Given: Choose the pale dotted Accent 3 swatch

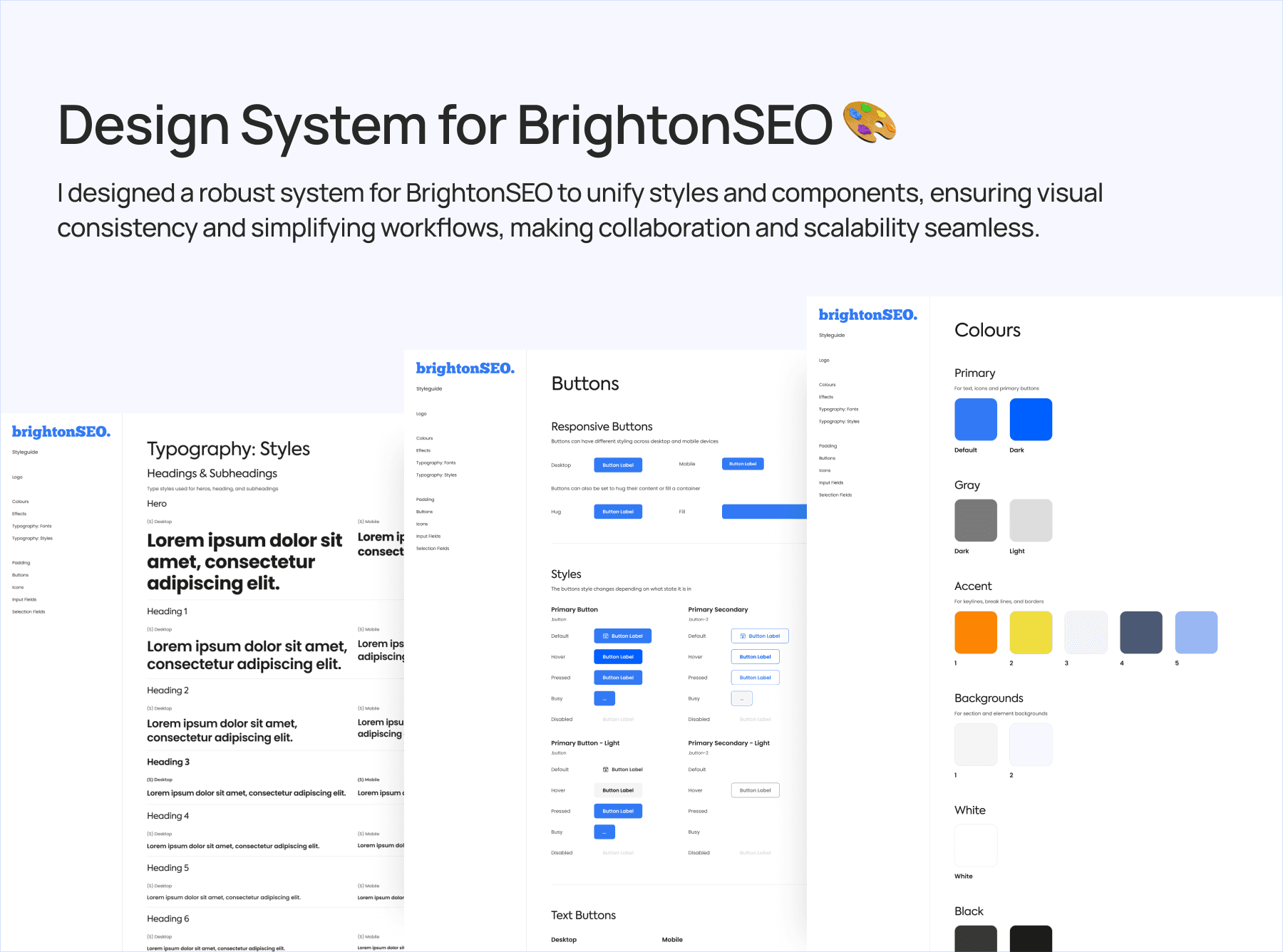Looking at the screenshot, I should tap(1086, 633).
